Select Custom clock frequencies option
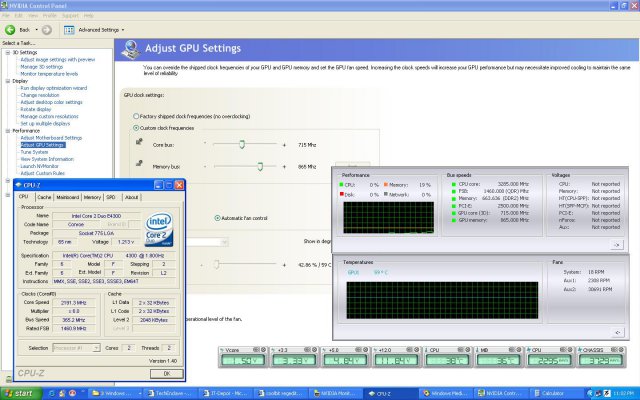Viewport: 640px width, 400px height. 136,128
